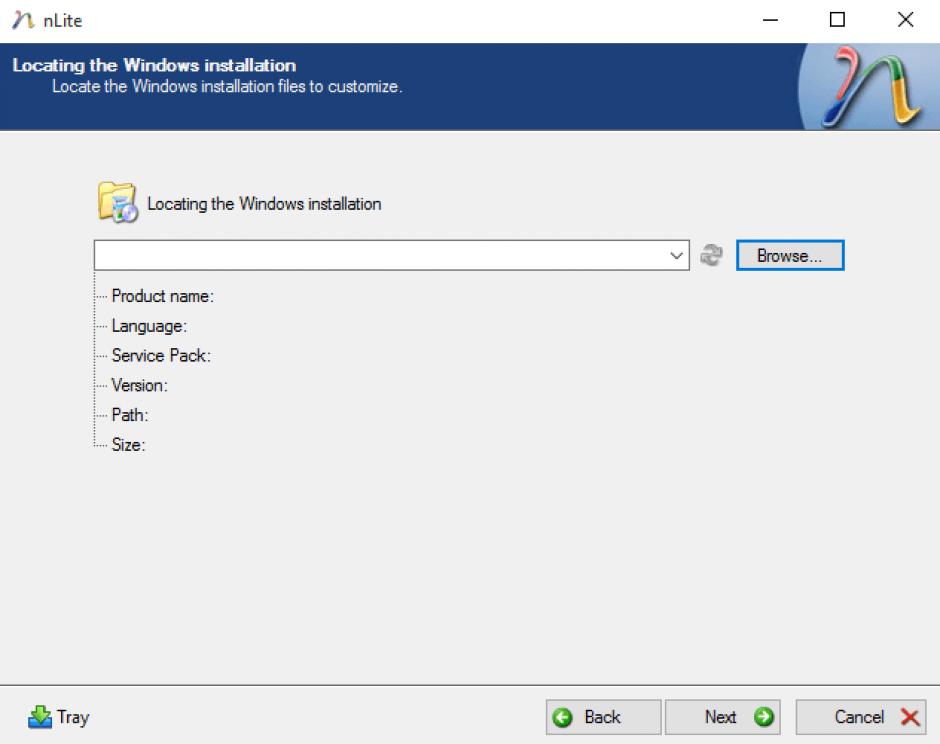This screenshot has width=940, height=744.
Task: Maximize the nLite window
Action: point(837,20)
